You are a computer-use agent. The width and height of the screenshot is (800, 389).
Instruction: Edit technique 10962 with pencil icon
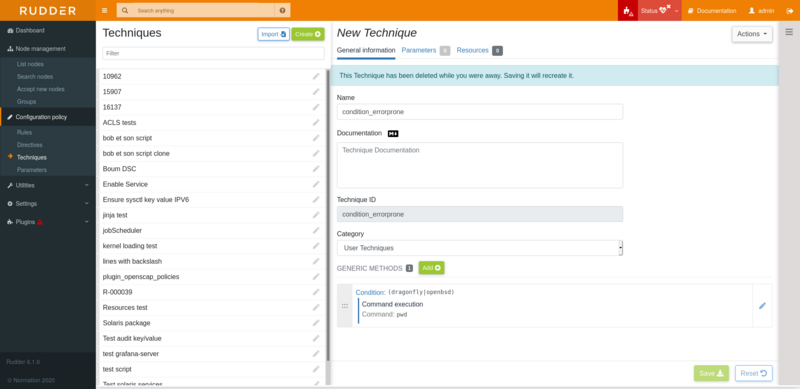(x=316, y=76)
